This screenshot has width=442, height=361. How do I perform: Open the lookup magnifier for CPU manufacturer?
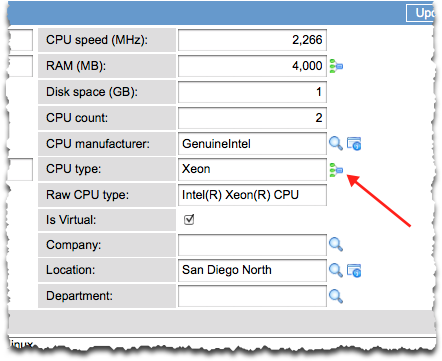pos(336,144)
